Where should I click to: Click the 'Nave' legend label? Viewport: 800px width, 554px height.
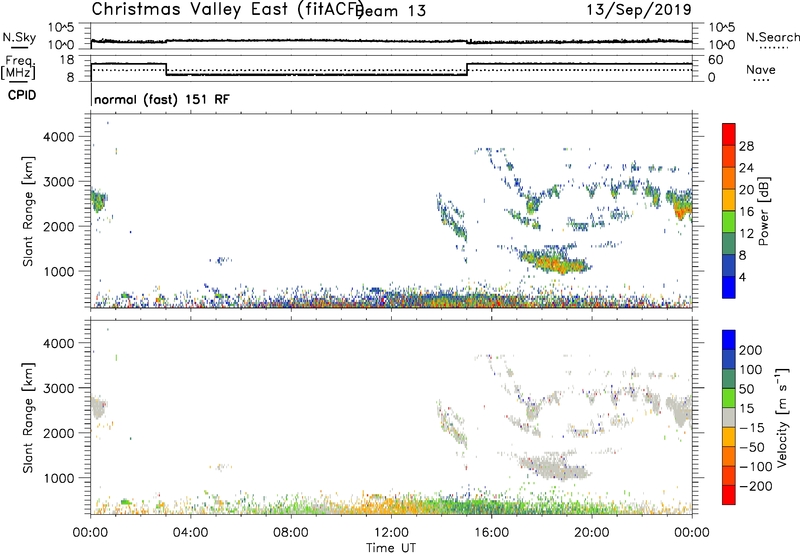[x=761, y=70]
